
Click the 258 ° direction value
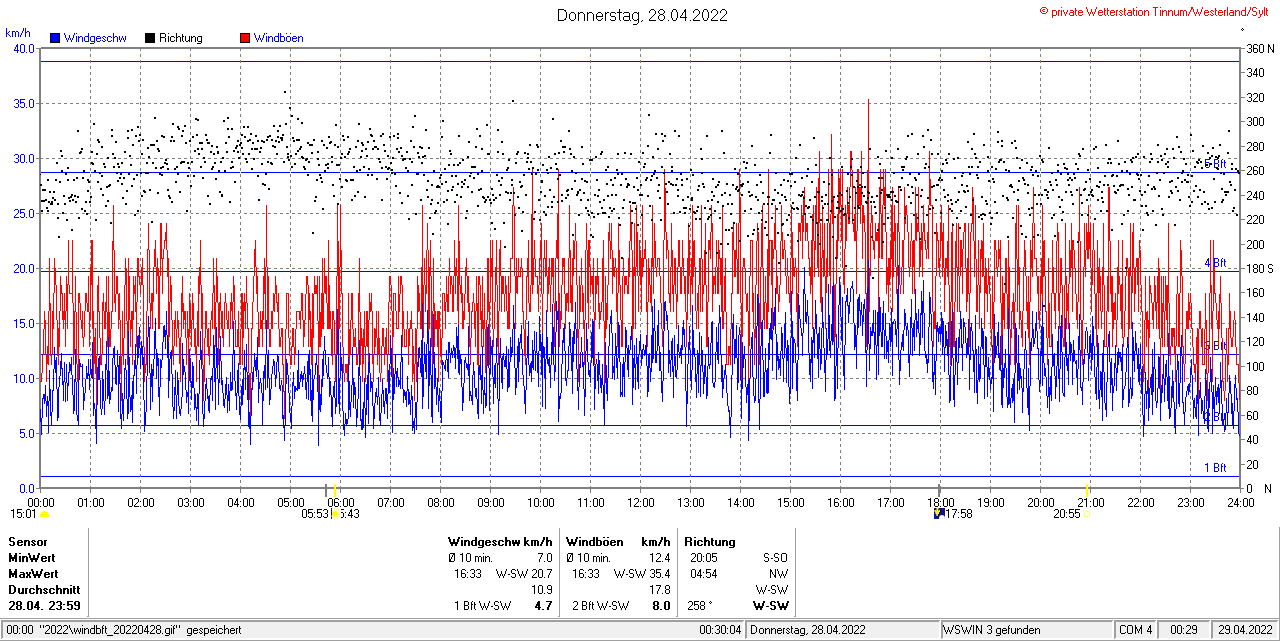pyautogui.click(x=700, y=606)
